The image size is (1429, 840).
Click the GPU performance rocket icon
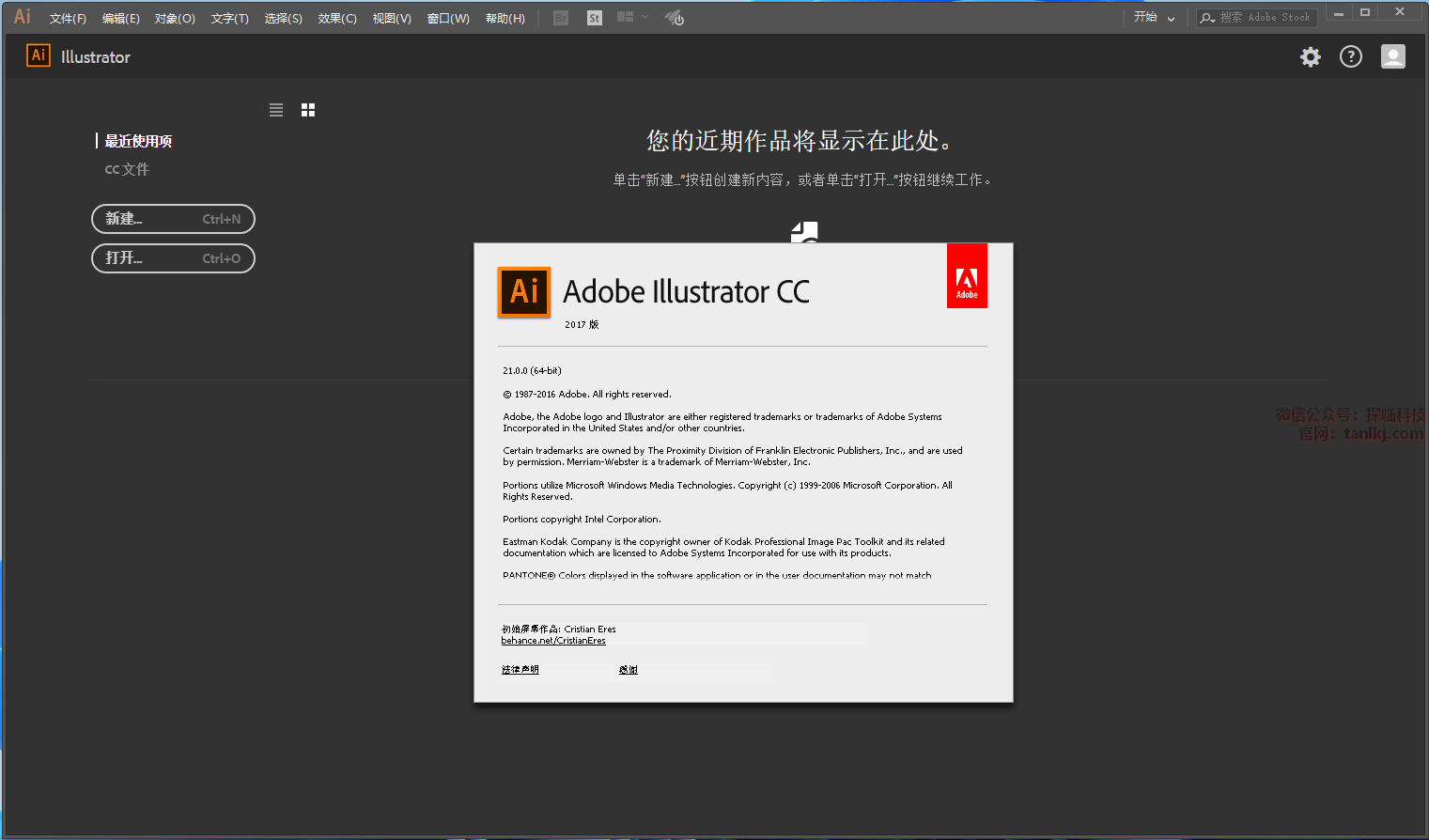click(674, 18)
